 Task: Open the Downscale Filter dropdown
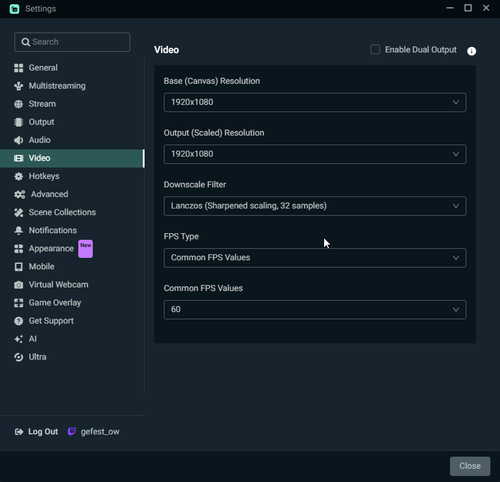[x=315, y=206]
